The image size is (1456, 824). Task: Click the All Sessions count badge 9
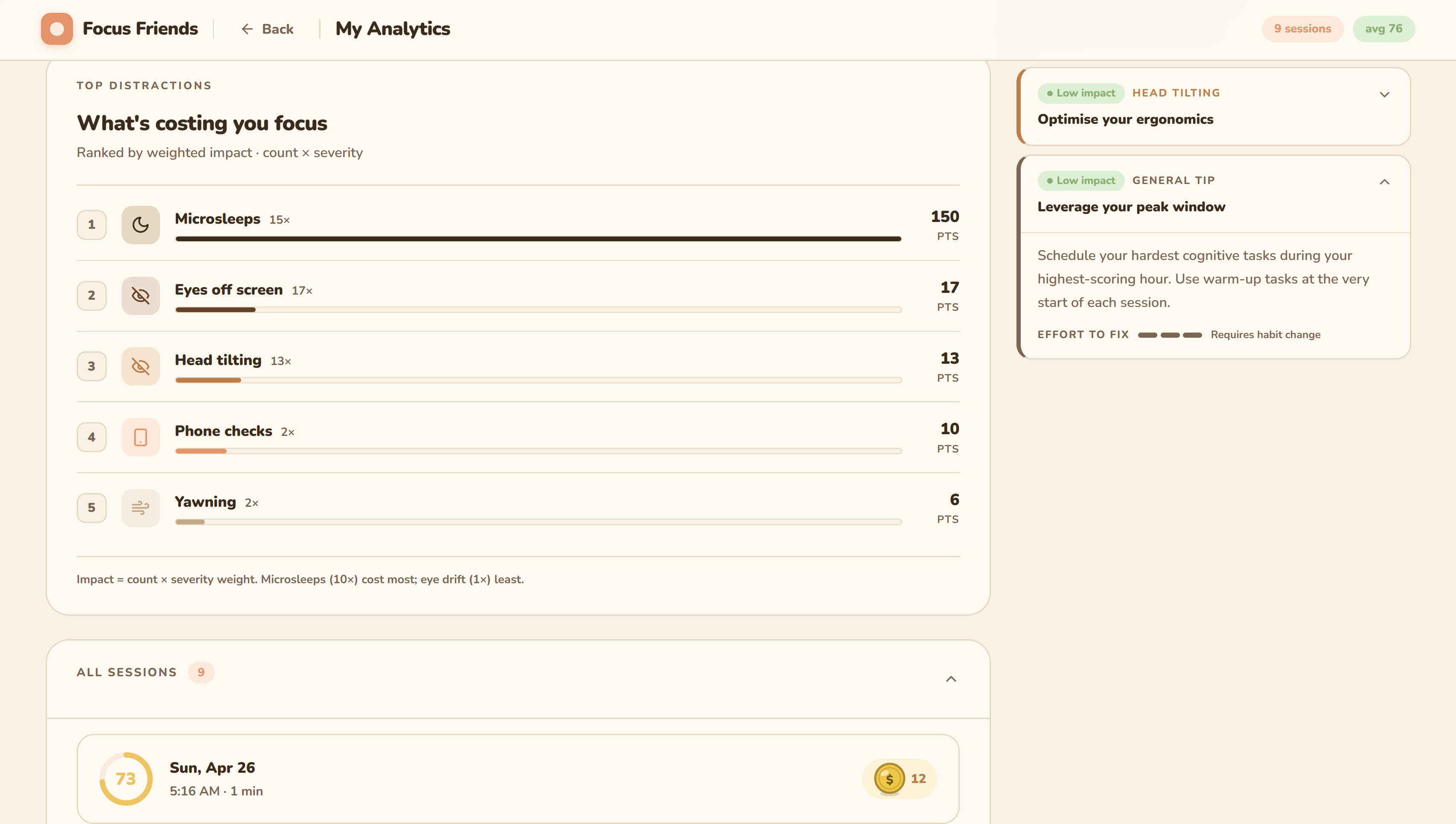(201, 672)
